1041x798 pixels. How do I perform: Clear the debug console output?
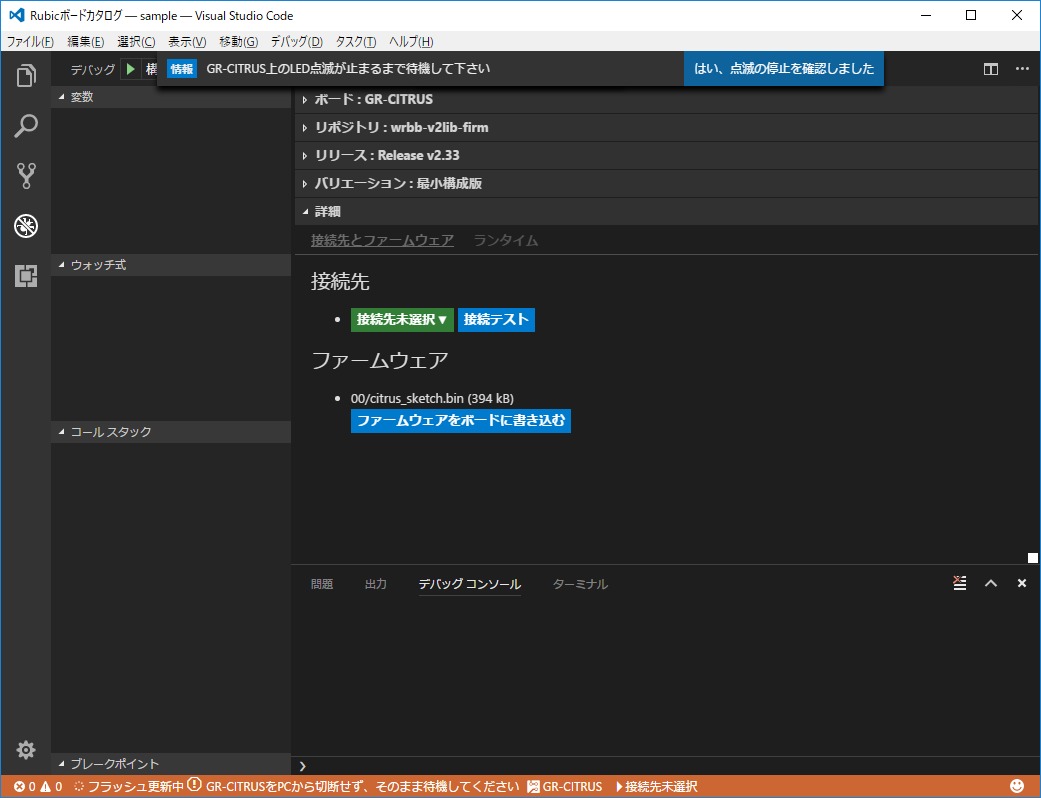959,583
